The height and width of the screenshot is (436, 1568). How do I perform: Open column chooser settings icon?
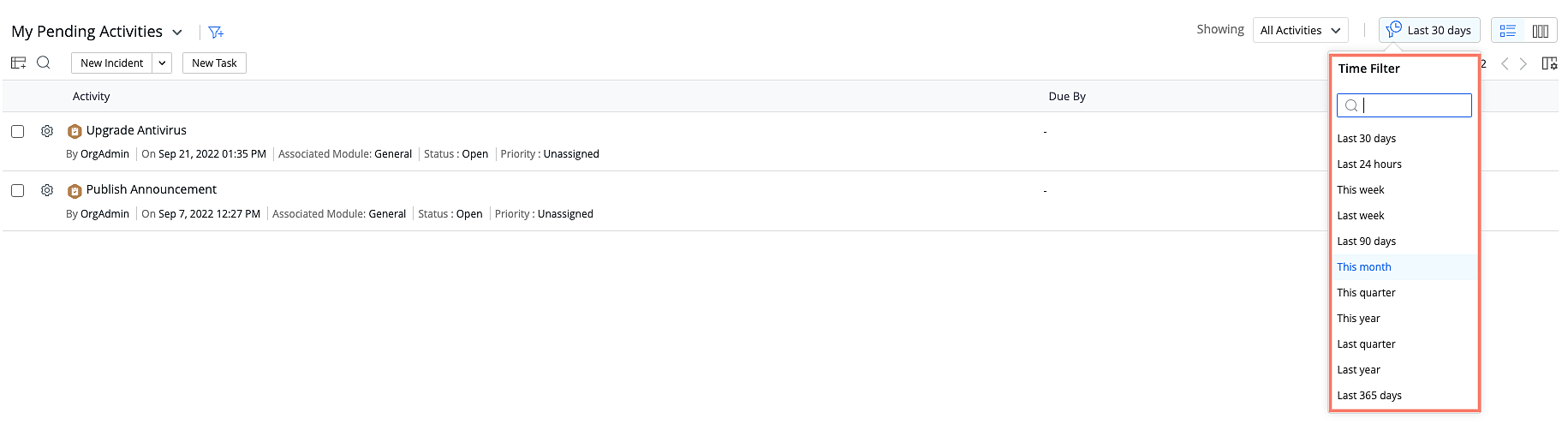(x=1549, y=63)
